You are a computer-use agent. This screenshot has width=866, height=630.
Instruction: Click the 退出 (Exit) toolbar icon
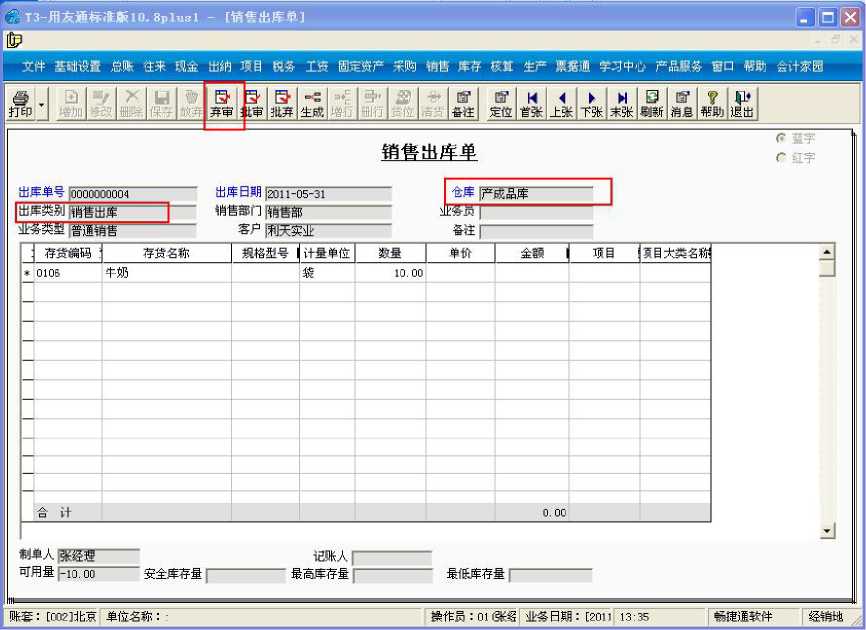(x=742, y=104)
